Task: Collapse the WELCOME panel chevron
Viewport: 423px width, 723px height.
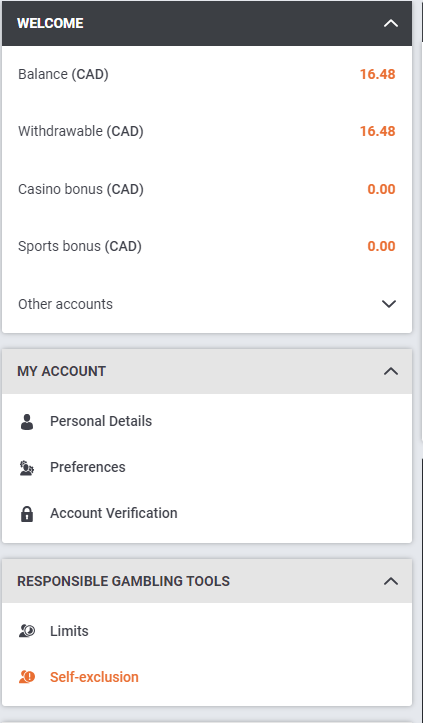Action: (390, 23)
